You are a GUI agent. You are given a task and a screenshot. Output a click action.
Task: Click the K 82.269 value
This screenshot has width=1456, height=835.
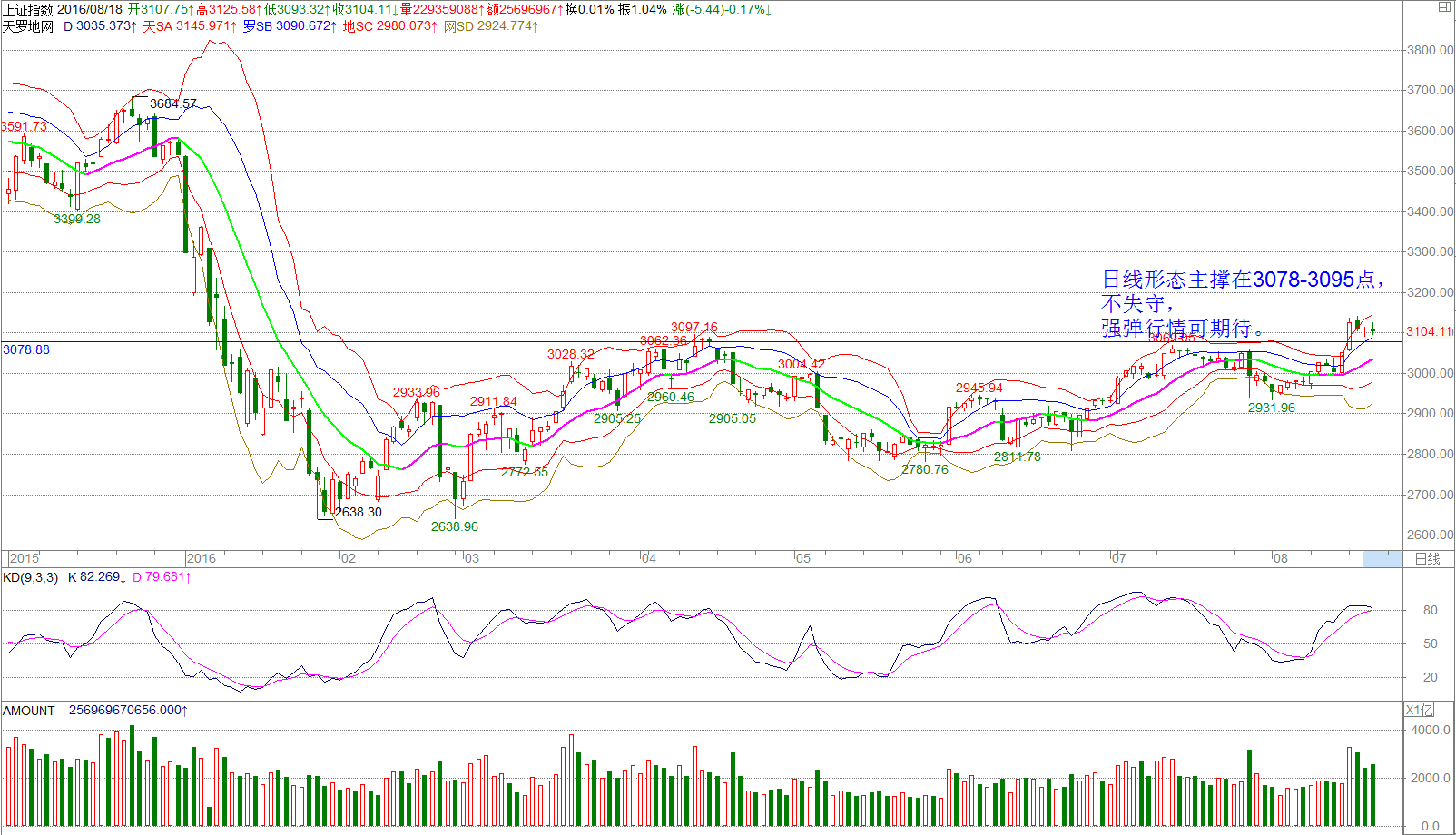click(x=97, y=577)
